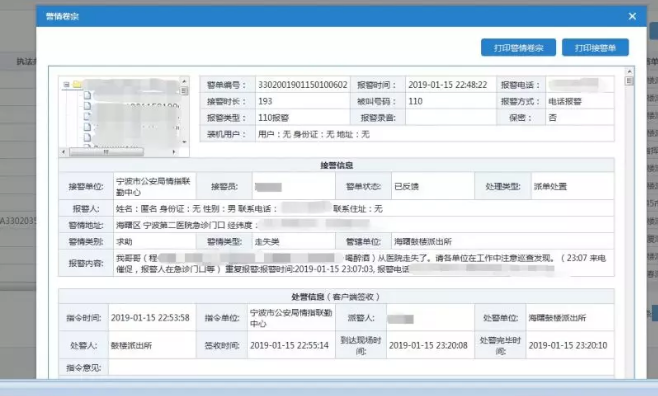Click the 处警信息（客户端签收）section header
The height and width of the screenshot is (396, 658).
click(x=336, y=297)
